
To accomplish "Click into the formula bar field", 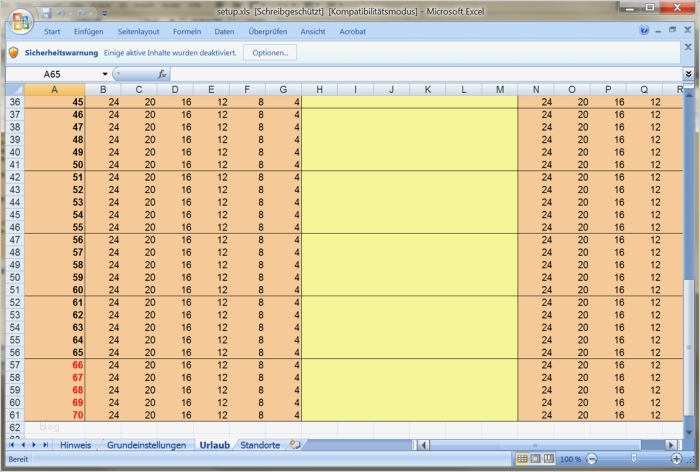I will point(426,74).
